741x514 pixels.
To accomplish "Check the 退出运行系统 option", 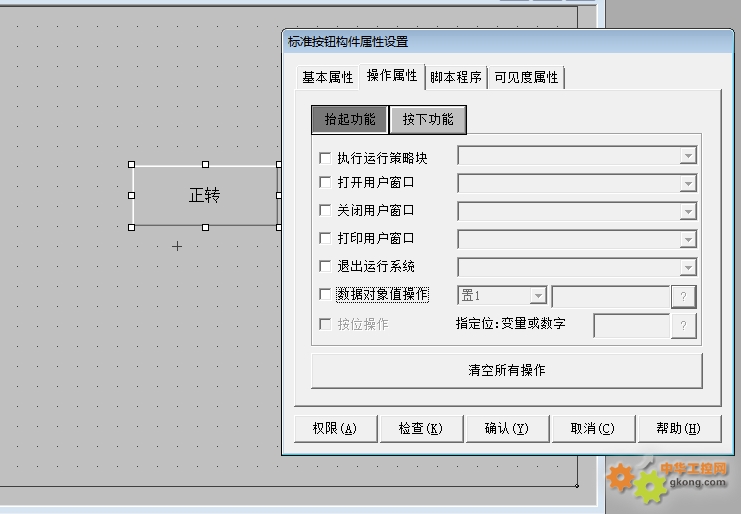I will tap(325, 266).
